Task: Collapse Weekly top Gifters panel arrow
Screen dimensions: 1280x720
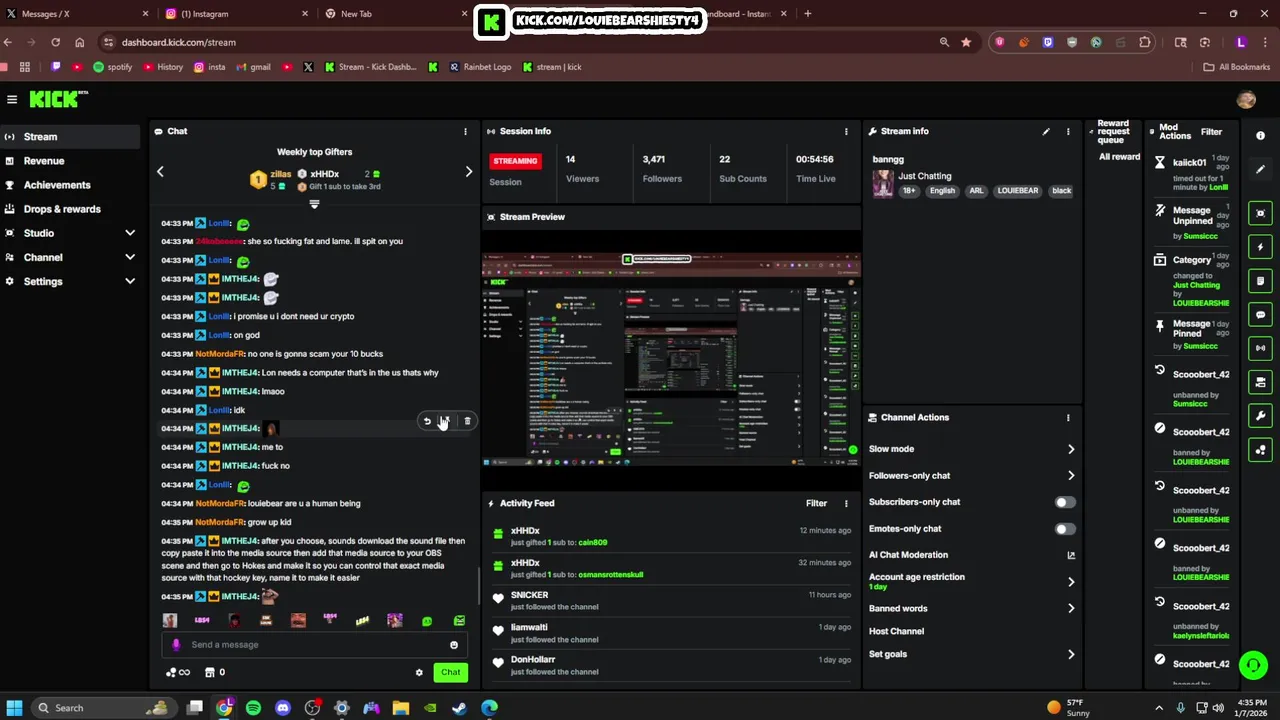Action: [314, 205]
